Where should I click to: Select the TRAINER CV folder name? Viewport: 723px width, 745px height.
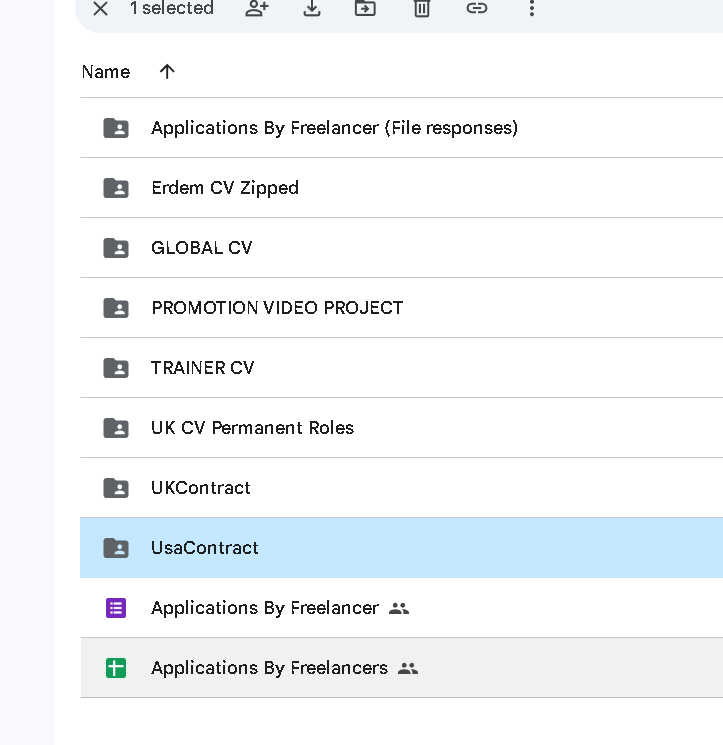[203, 368]
